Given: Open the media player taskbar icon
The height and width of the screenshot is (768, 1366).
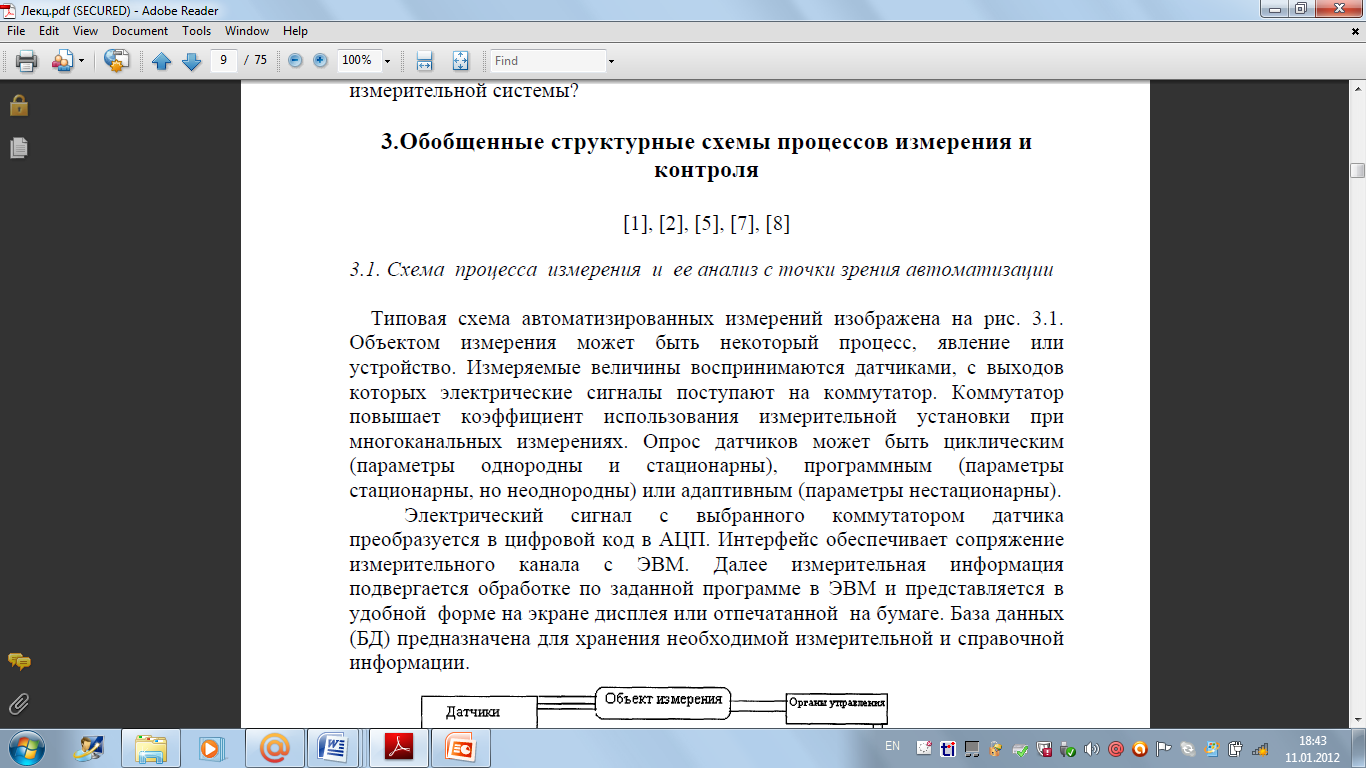Looking at the screenshot, I should click(x=210, y=748).
